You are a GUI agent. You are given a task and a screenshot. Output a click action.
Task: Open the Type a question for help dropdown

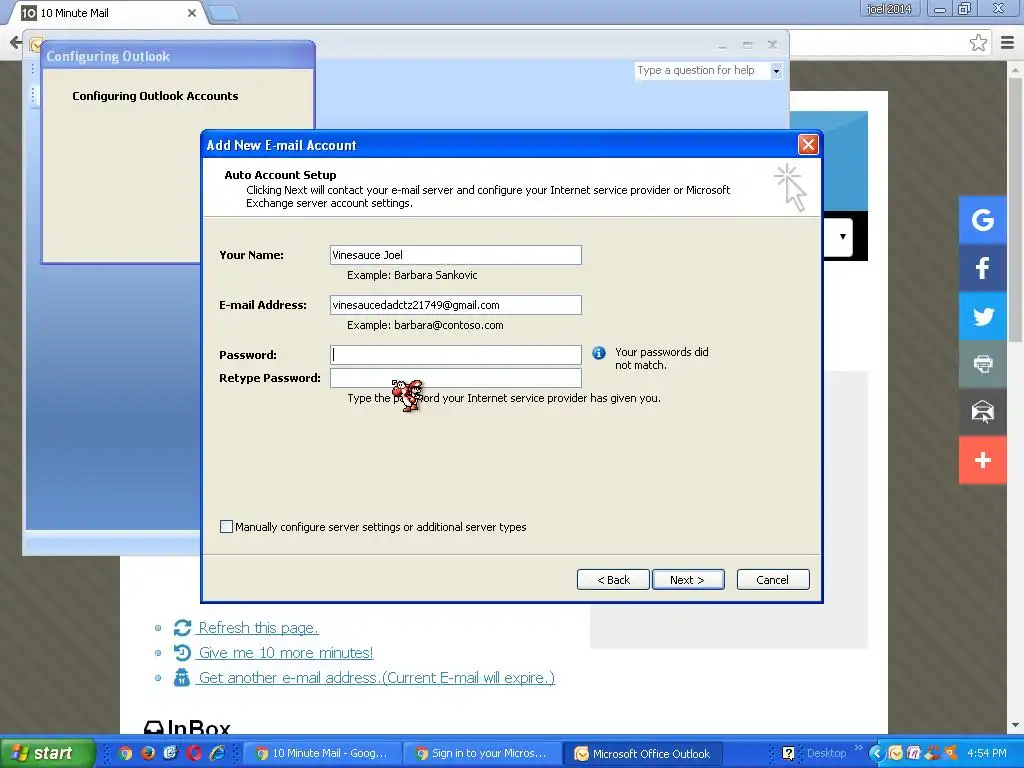pyautogui.click(x=776, y=71)
